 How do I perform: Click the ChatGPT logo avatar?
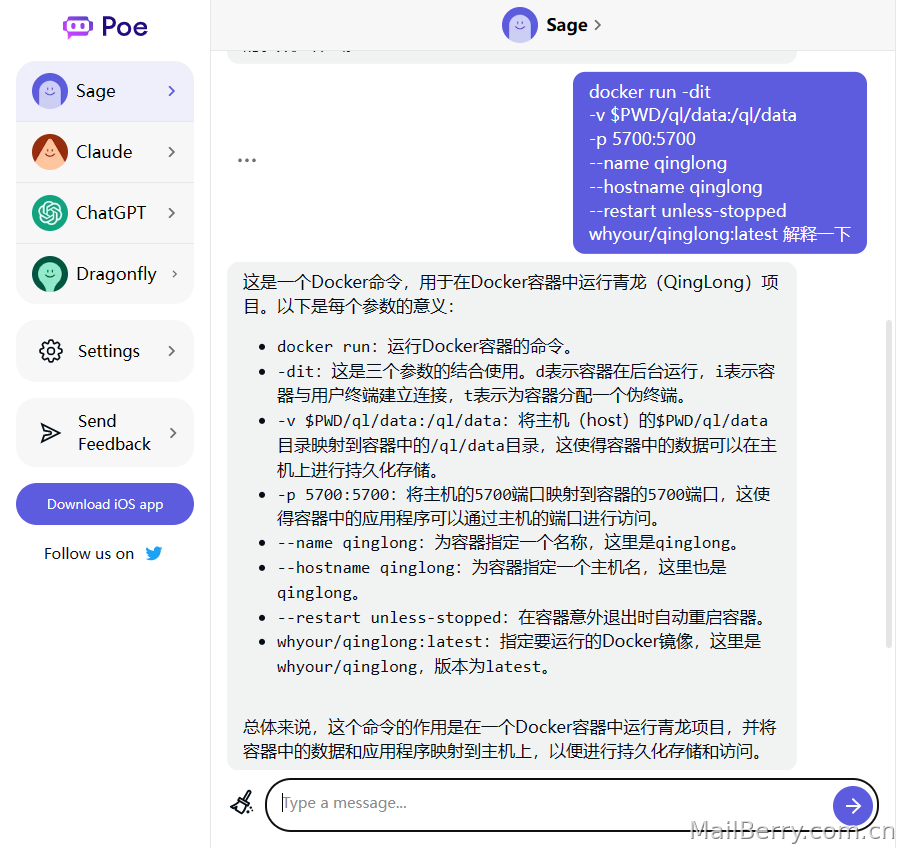point(50,213)
